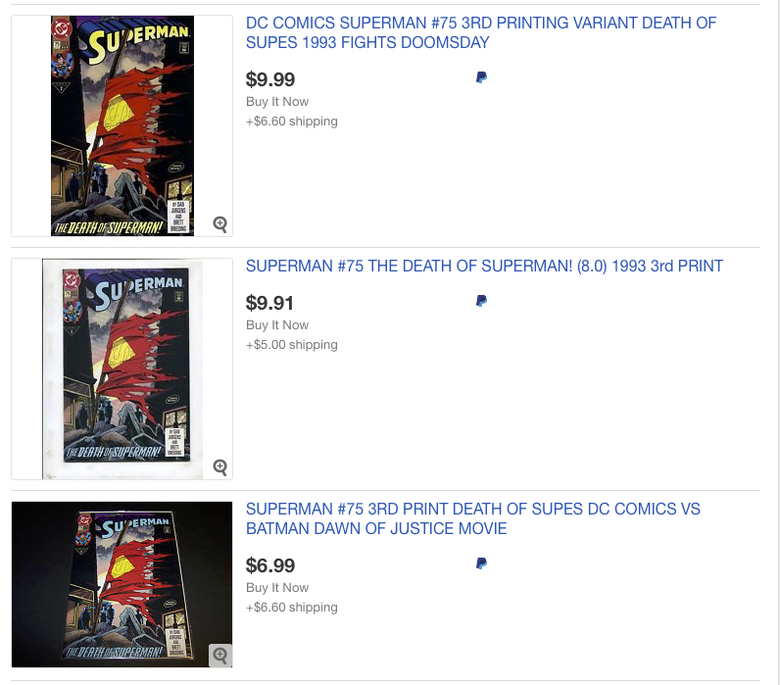This screenshot has width=780, height=685.
Task: Click the third comic thumbnail on black background
Action: pyautogui.click(x=122, y=584)
